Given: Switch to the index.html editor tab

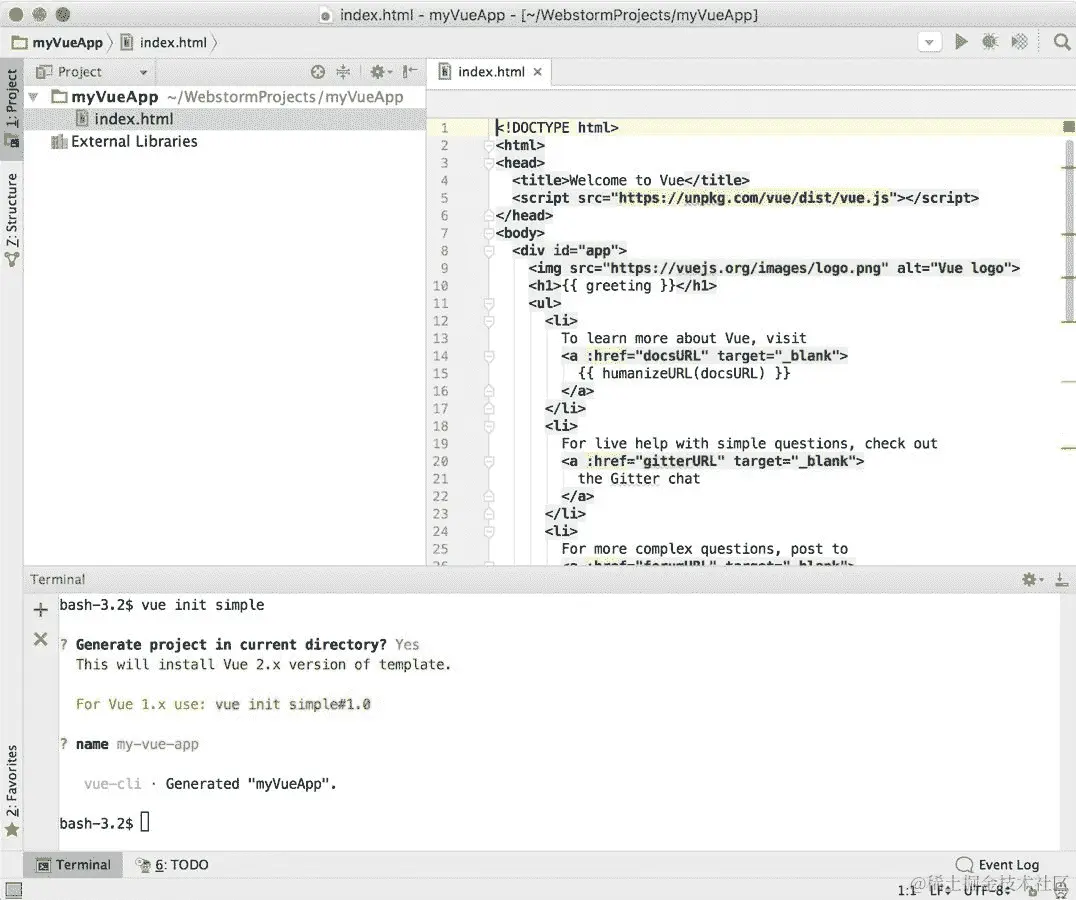Looking at the screenshot, I should (x=491, y=72).
